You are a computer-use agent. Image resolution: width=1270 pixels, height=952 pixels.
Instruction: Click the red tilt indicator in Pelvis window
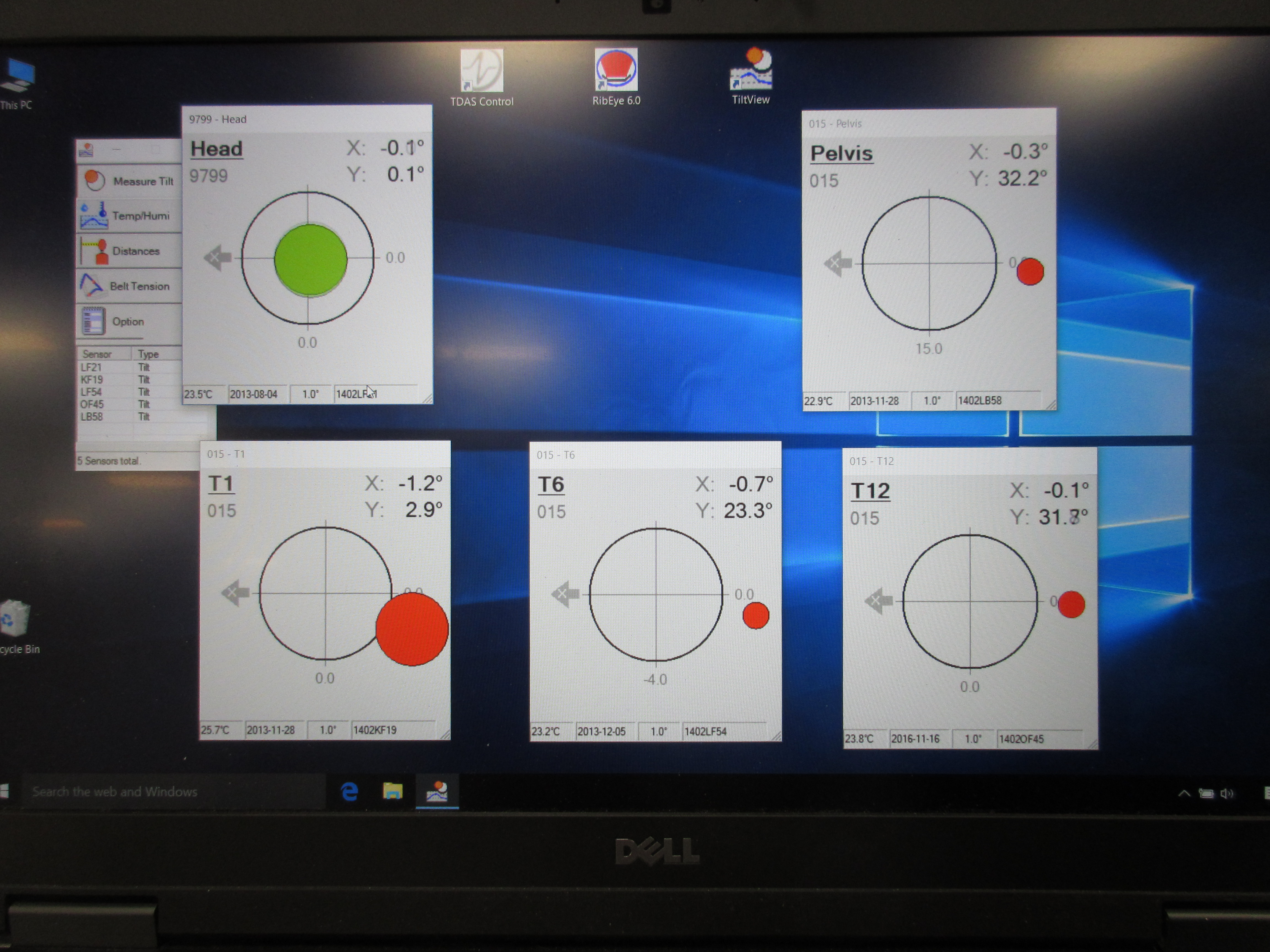tap(1030, 271)
